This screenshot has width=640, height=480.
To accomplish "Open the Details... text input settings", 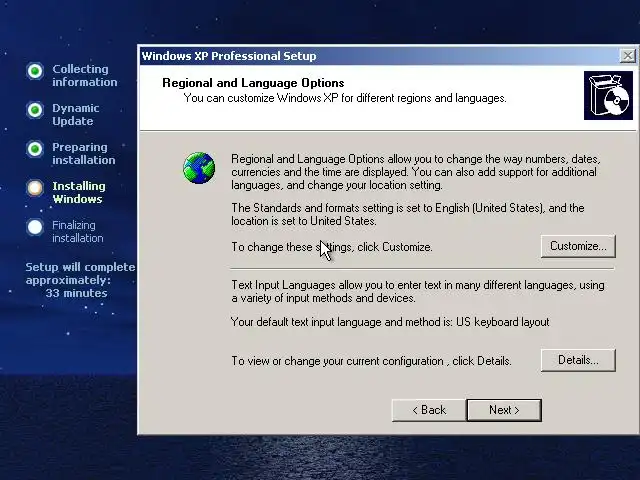I will click(x=578, y=360).
